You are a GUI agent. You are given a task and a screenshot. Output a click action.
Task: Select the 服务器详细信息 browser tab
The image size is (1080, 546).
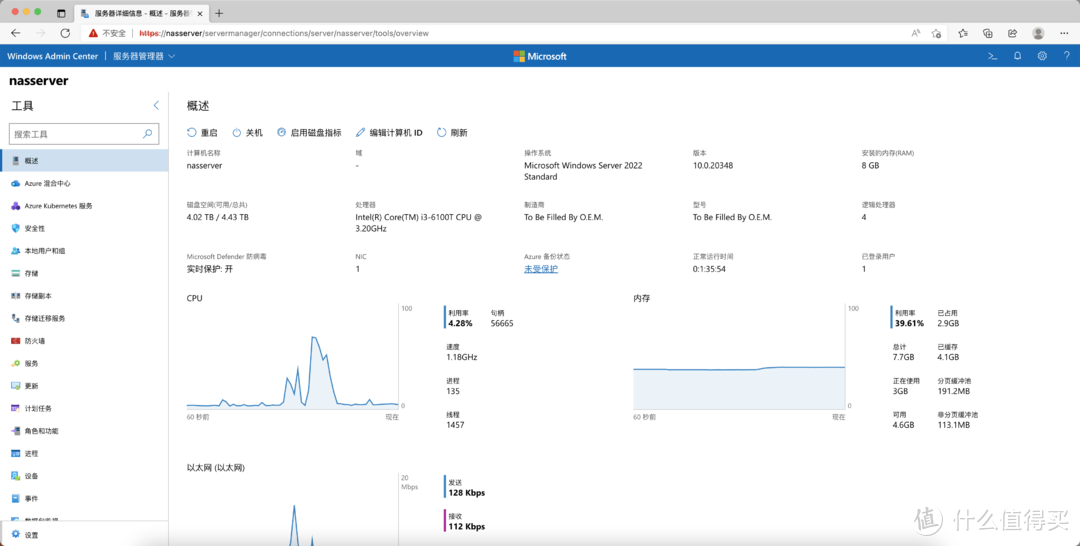[141, 13]
